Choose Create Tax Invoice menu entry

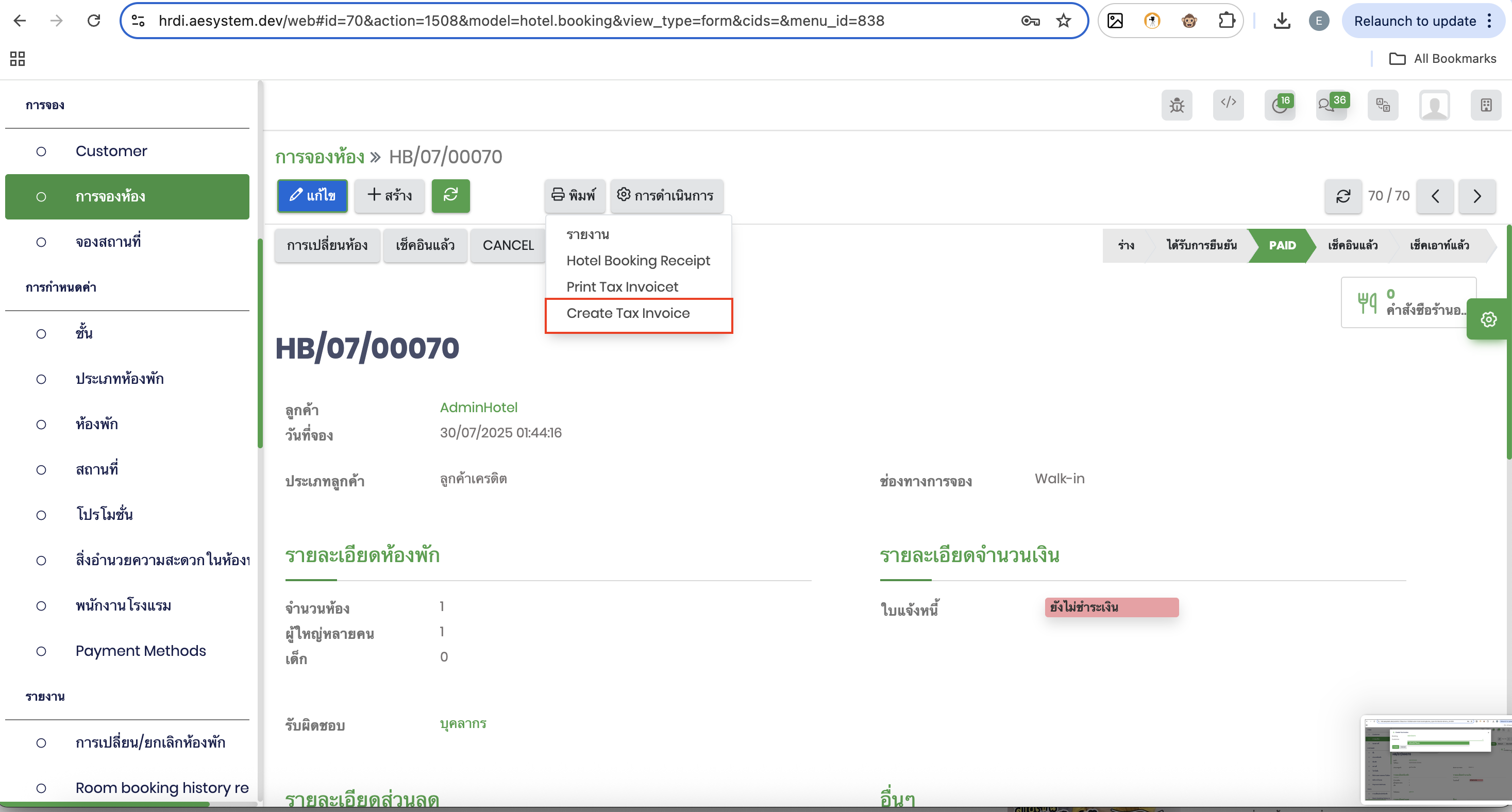[x=628, y=313]
